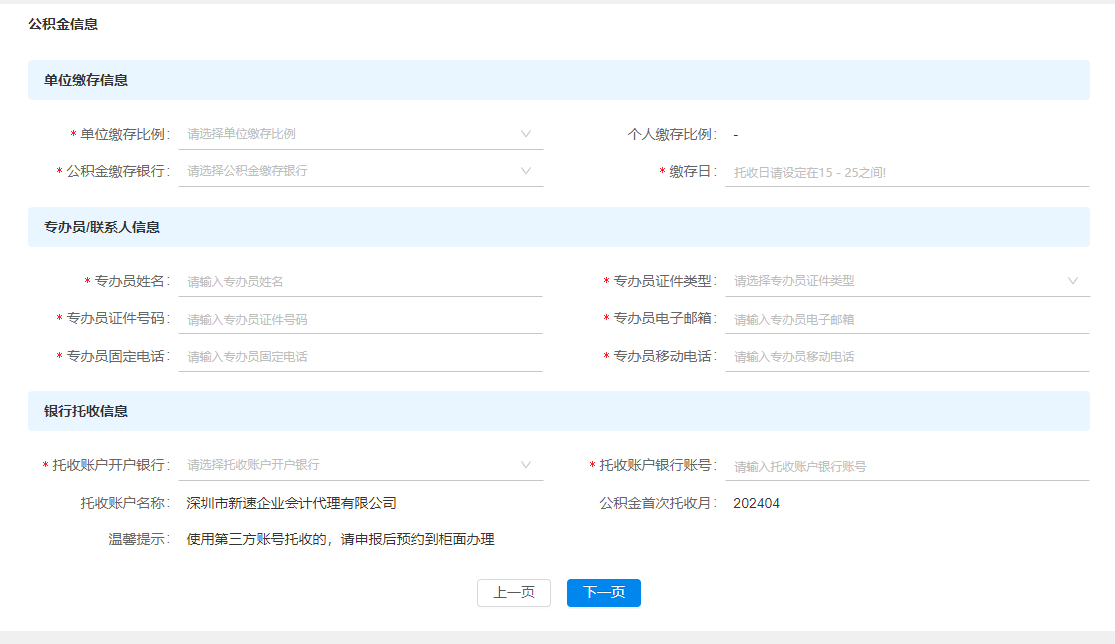The width and height of the screenshot is (1115, 644).
Task: Click the 公积金信息 page title
Action: 63,24
